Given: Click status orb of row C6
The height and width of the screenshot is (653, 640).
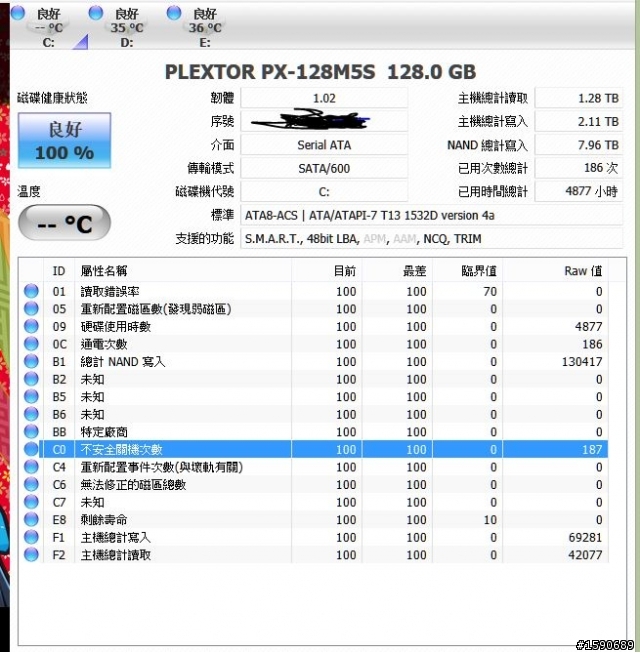Looking at the screenshot, I should pos(31,484).
